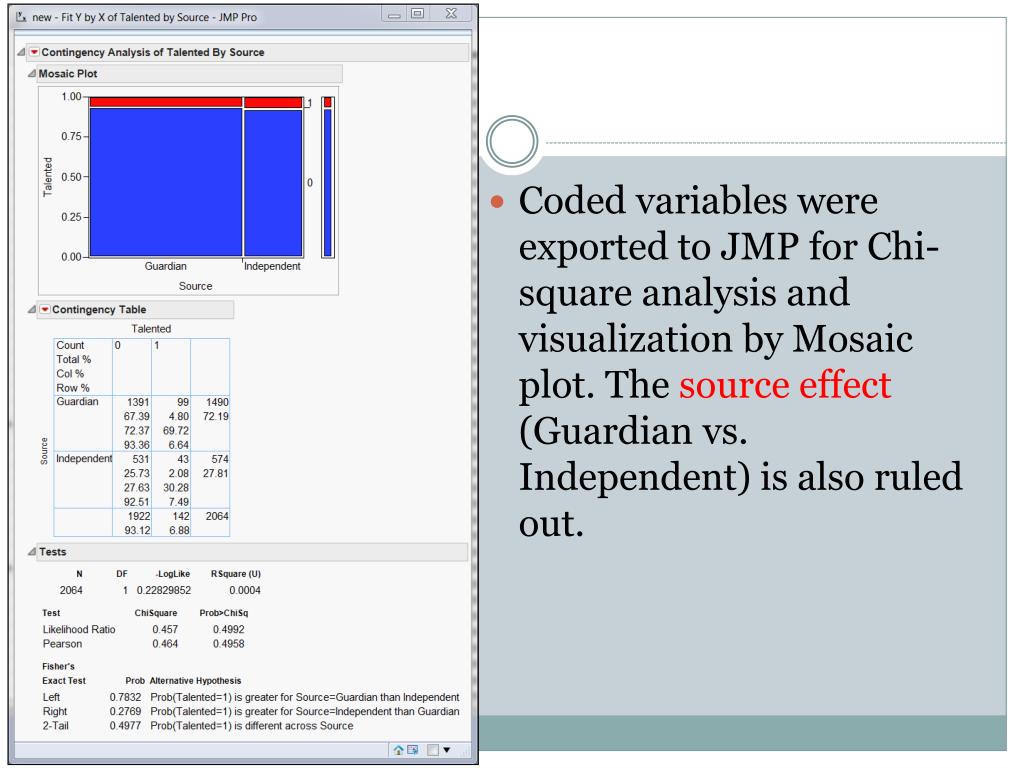The height and width of the screenshot is (768, 1024).
Task: Select the blue Independent mosaic cell
Action: (x=273, y=184)
